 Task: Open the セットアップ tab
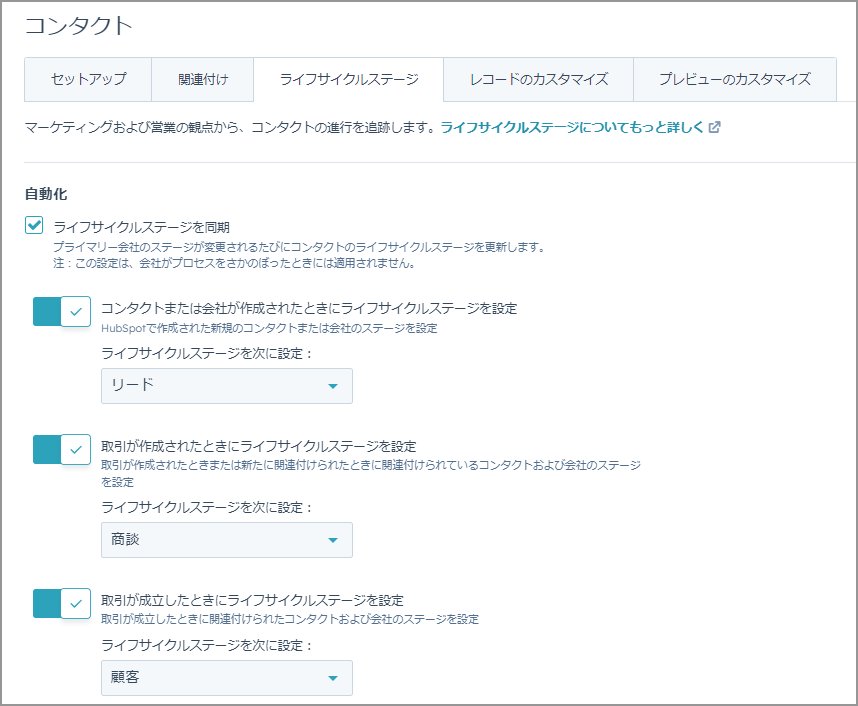pos(88,79)
